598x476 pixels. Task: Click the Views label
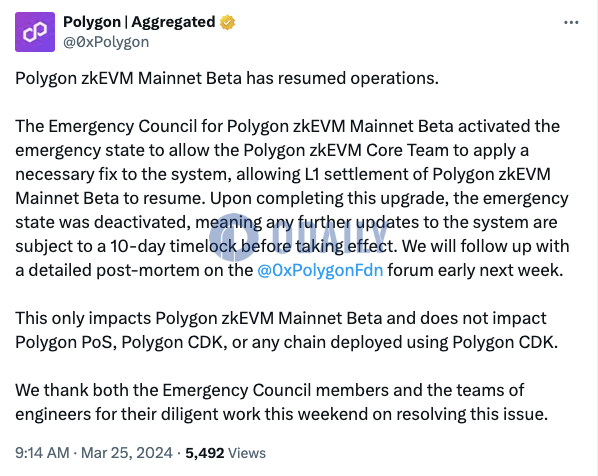[x=247, y=453]
